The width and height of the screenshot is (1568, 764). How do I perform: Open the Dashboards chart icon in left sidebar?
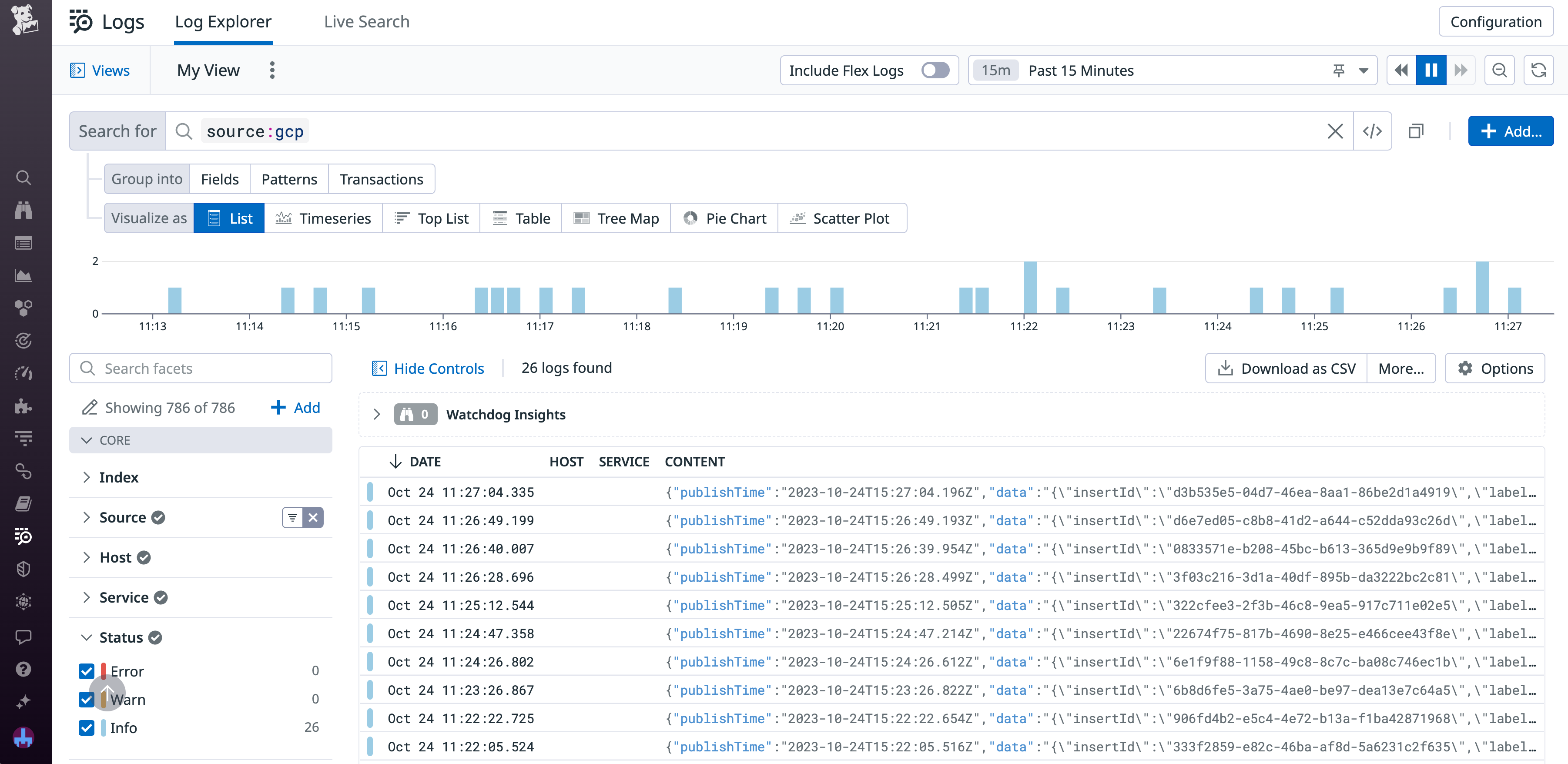(x=24, y=275)
